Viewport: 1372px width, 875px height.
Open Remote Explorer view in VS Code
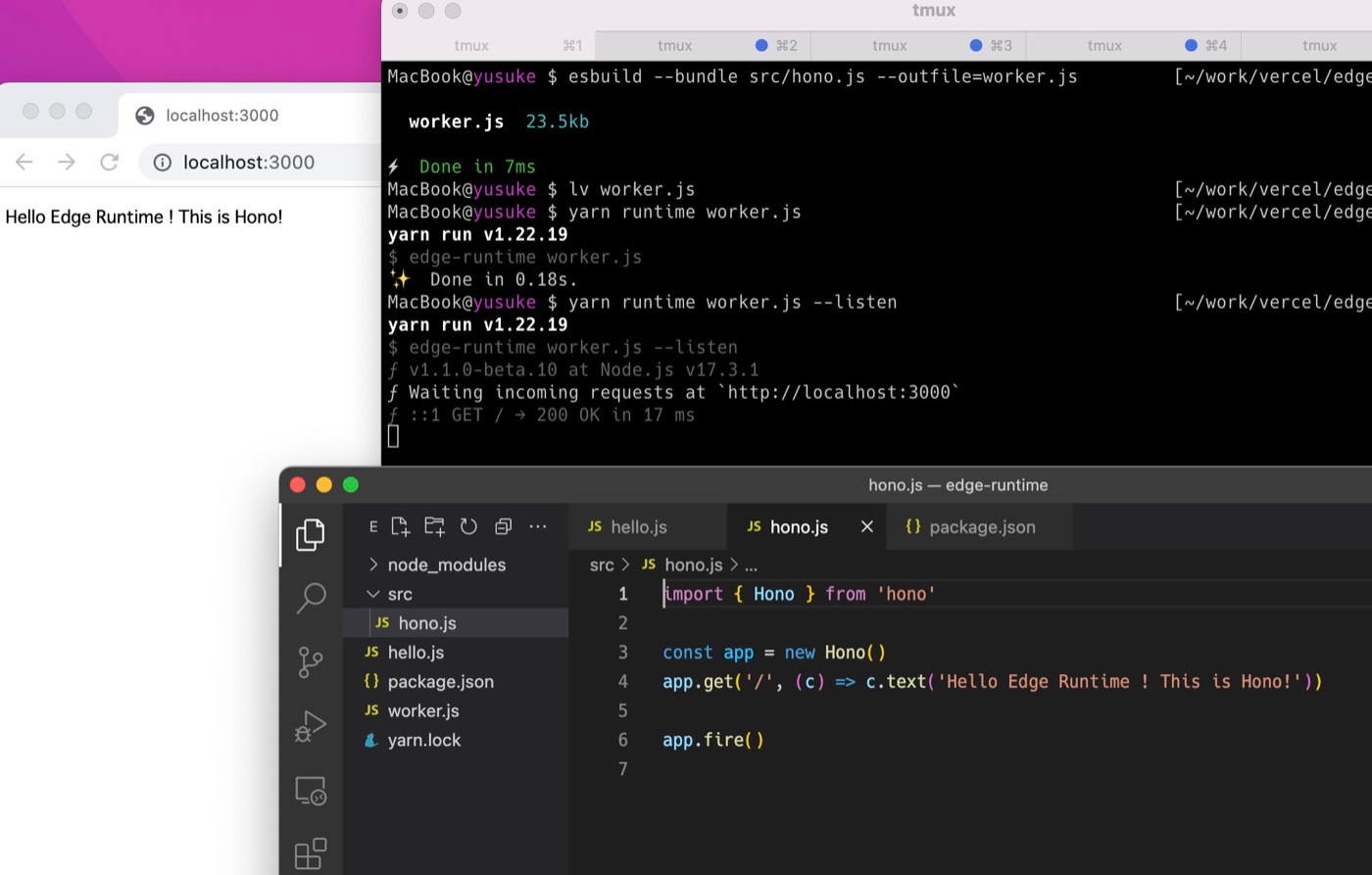tap(311, 791)
